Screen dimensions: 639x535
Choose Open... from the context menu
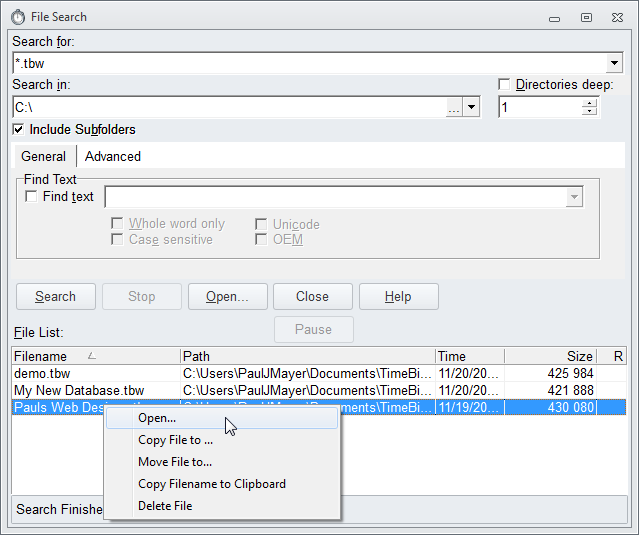(157, 418)
